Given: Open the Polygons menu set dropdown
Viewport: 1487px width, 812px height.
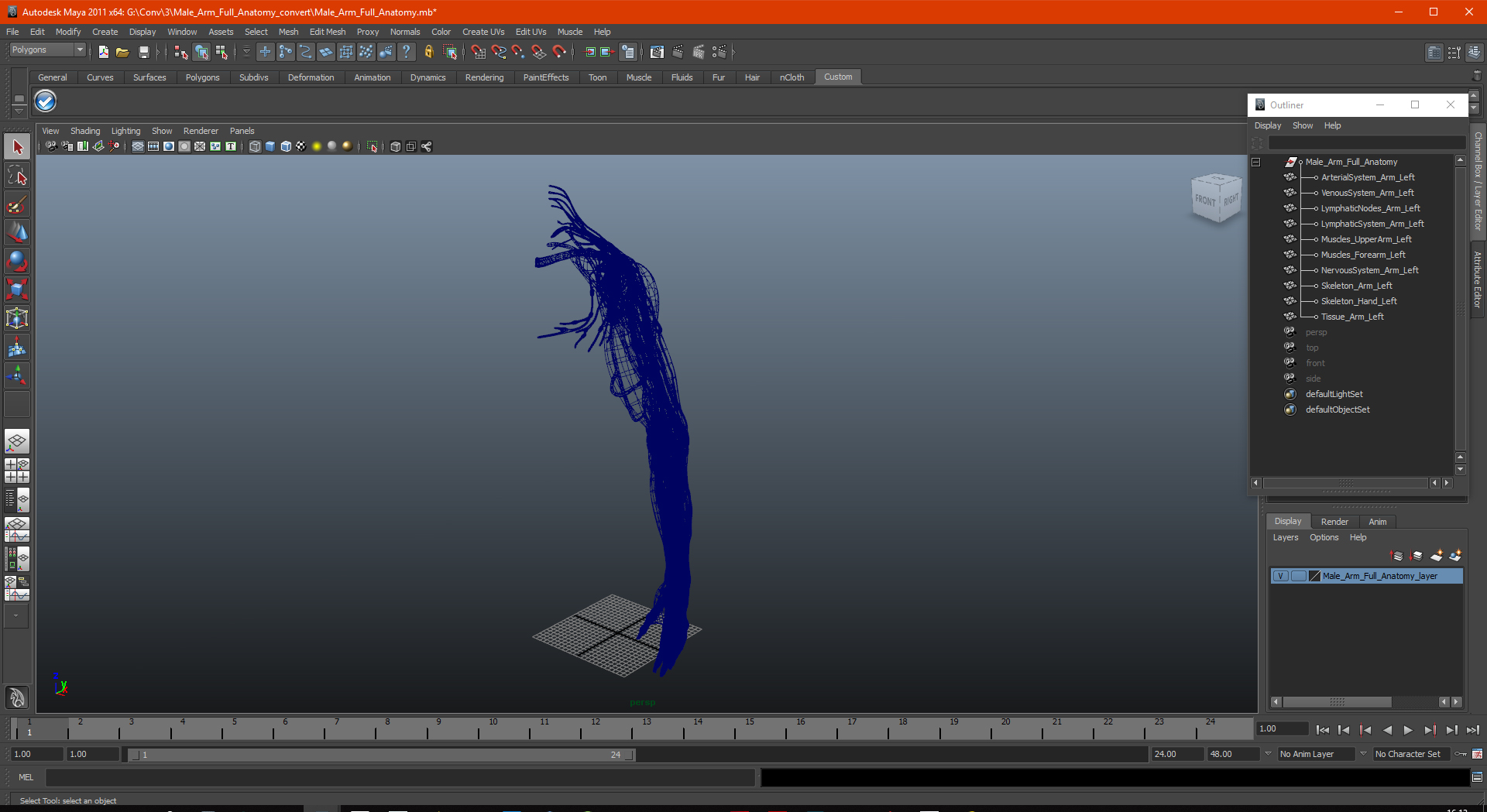Looking at the screenshot, I should click(x=79, y=50).
